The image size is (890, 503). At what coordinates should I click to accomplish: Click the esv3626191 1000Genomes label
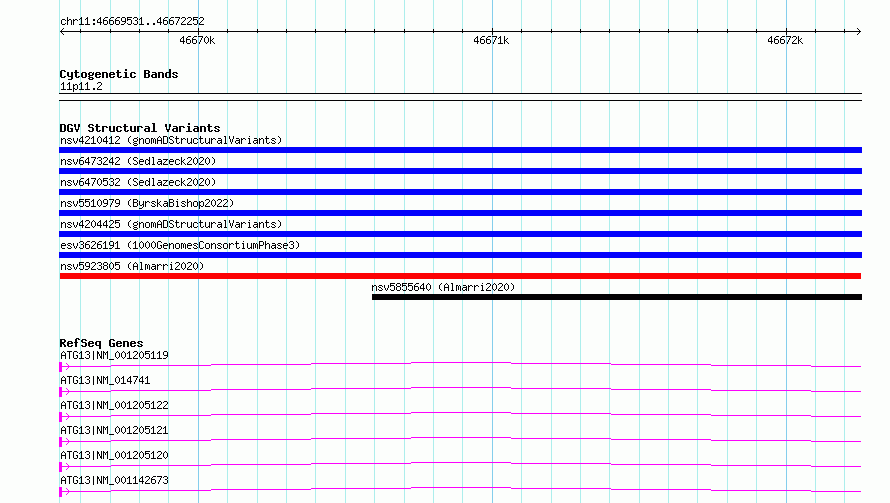(x=180, y=245)
